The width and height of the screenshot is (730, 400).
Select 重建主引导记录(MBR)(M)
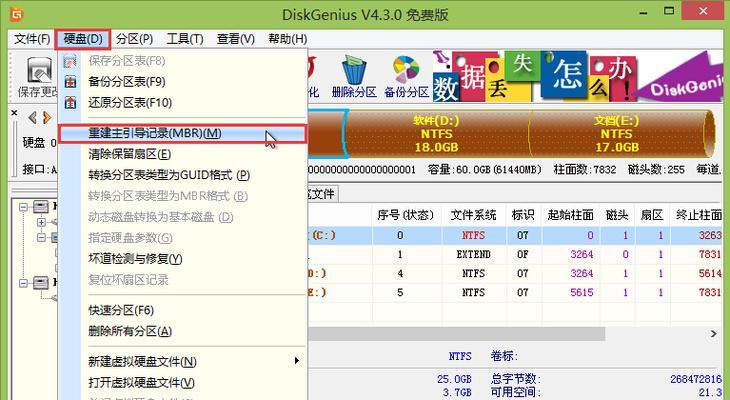[182, 133]
